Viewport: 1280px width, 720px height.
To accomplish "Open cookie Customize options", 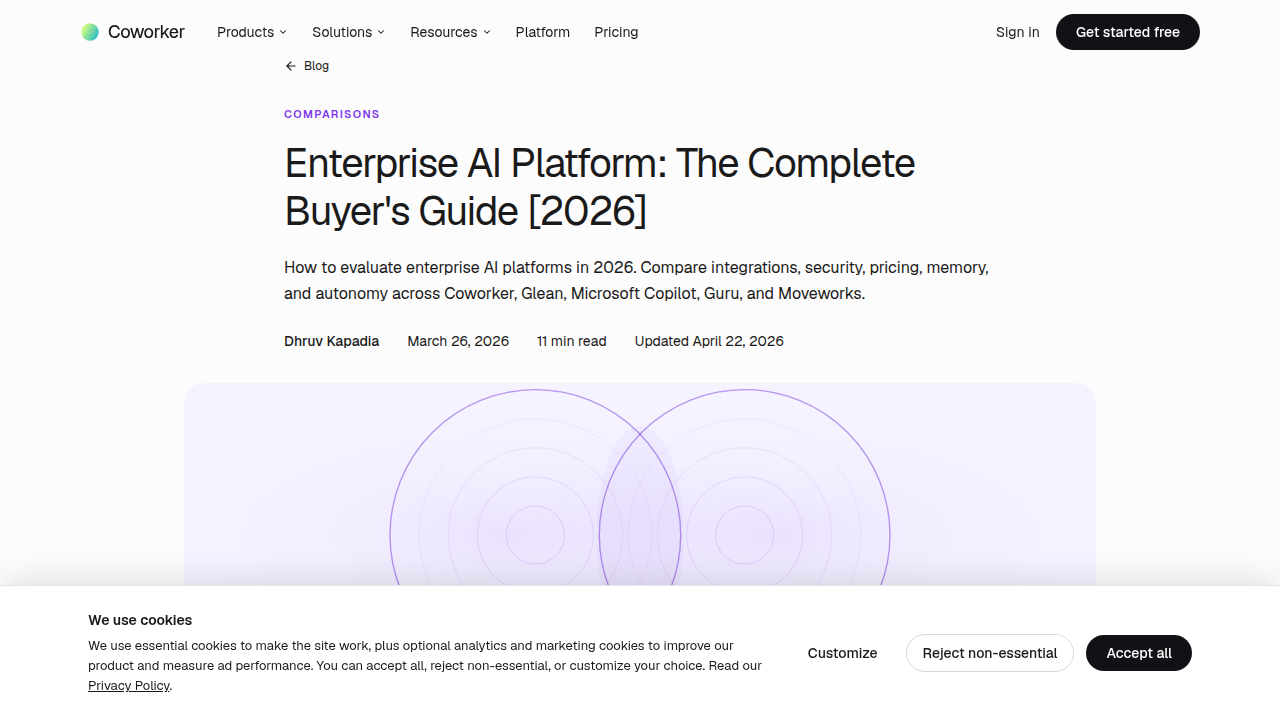I will click(842, 653).
